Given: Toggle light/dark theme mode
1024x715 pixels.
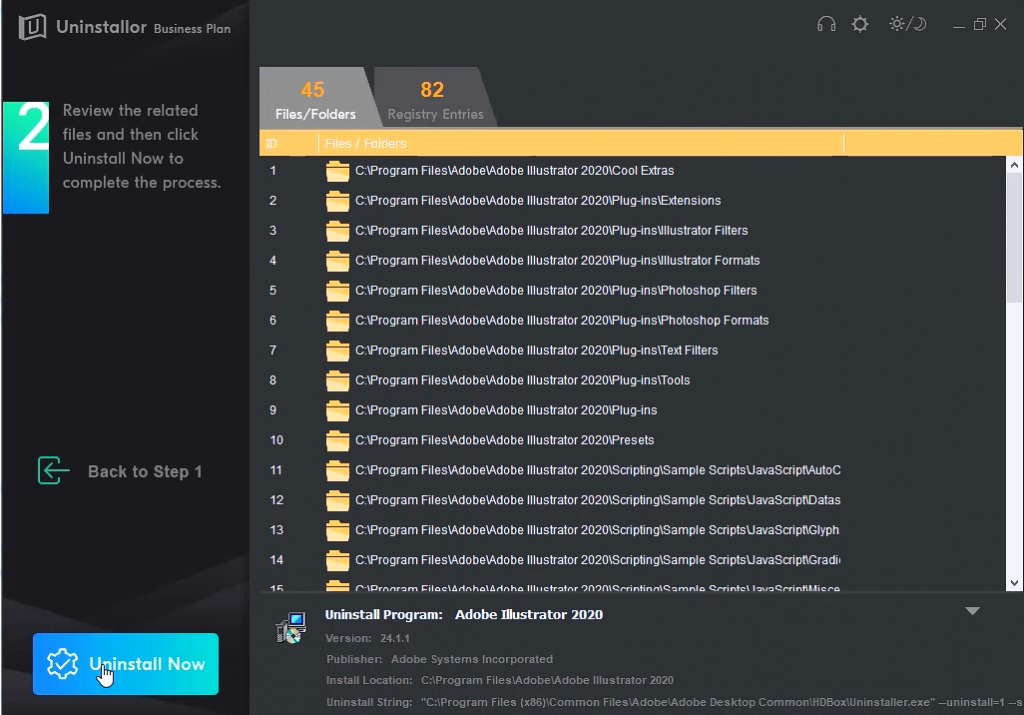Looking at the screenshot, I should [x=908, y=24].
